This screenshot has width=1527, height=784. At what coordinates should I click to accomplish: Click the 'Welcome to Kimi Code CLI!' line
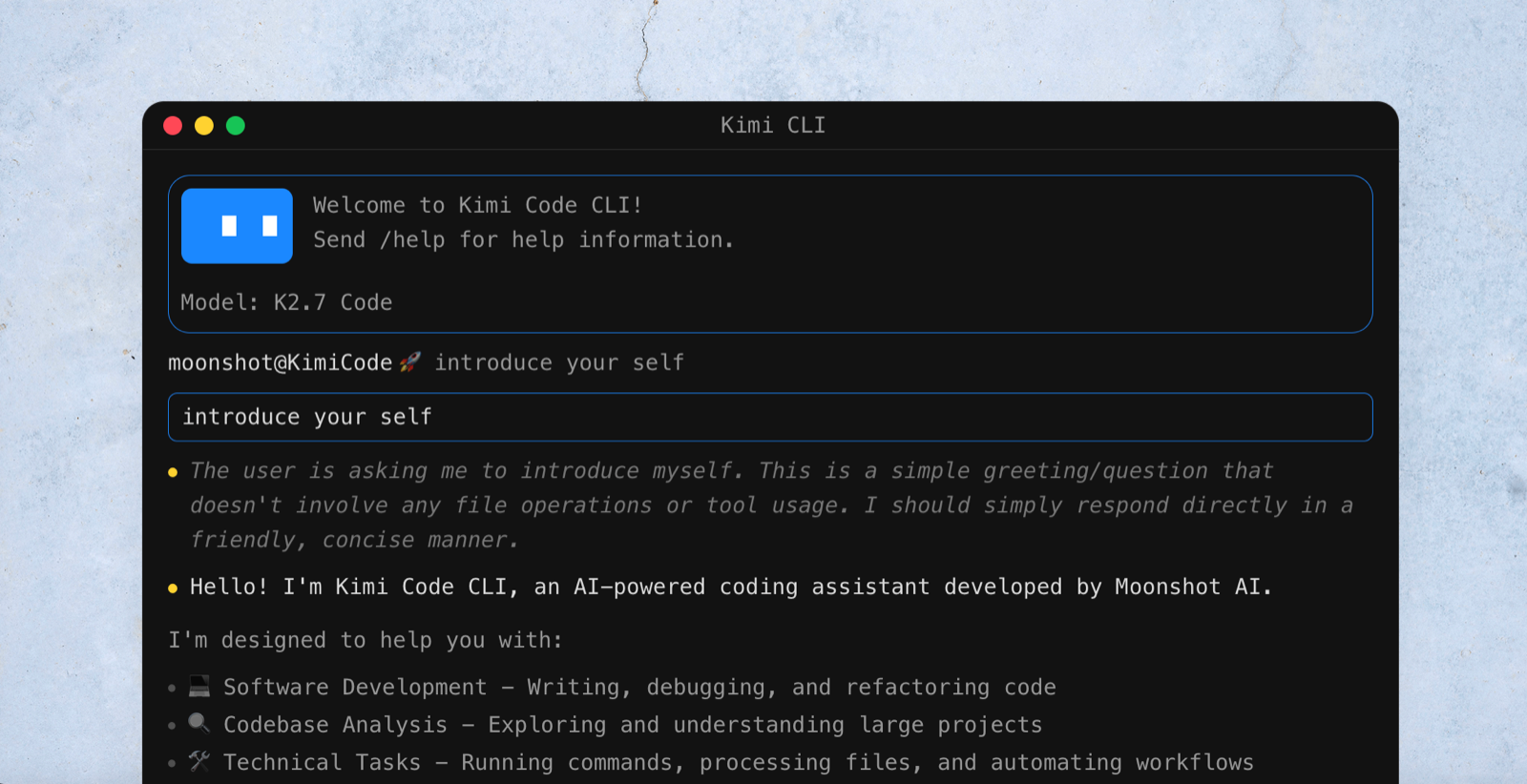pyautogui.click(x=478, y=205)
